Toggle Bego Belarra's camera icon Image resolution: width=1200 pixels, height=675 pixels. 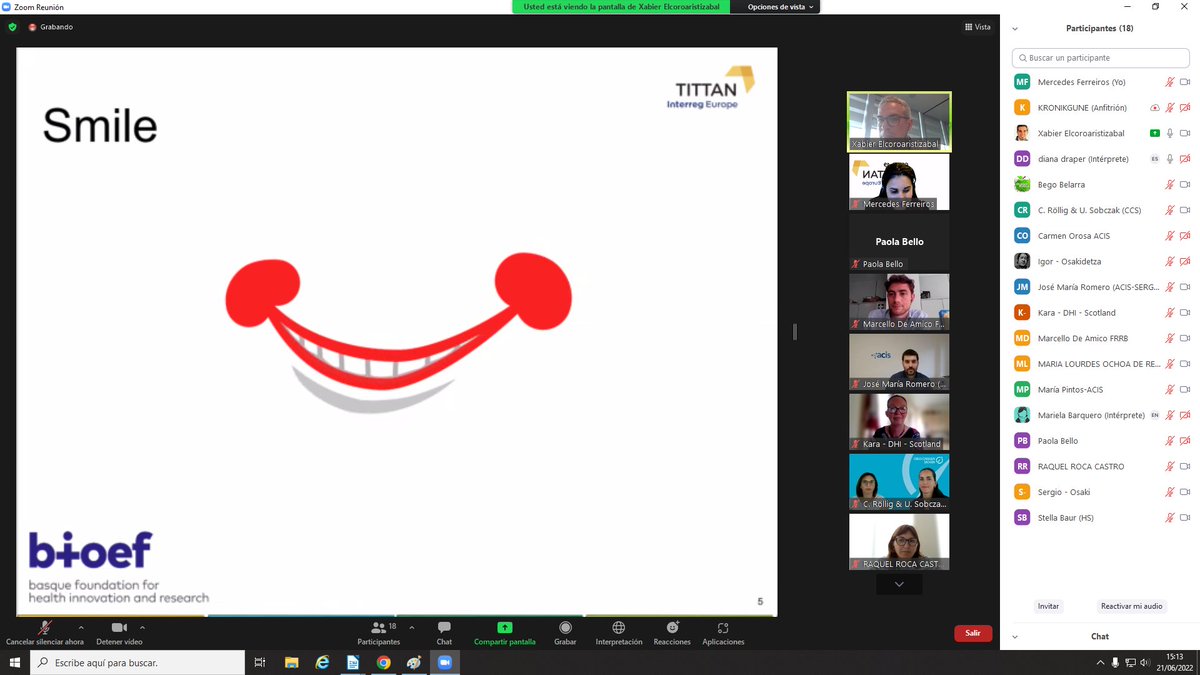pyautogui.click(x=1186, y=184)
